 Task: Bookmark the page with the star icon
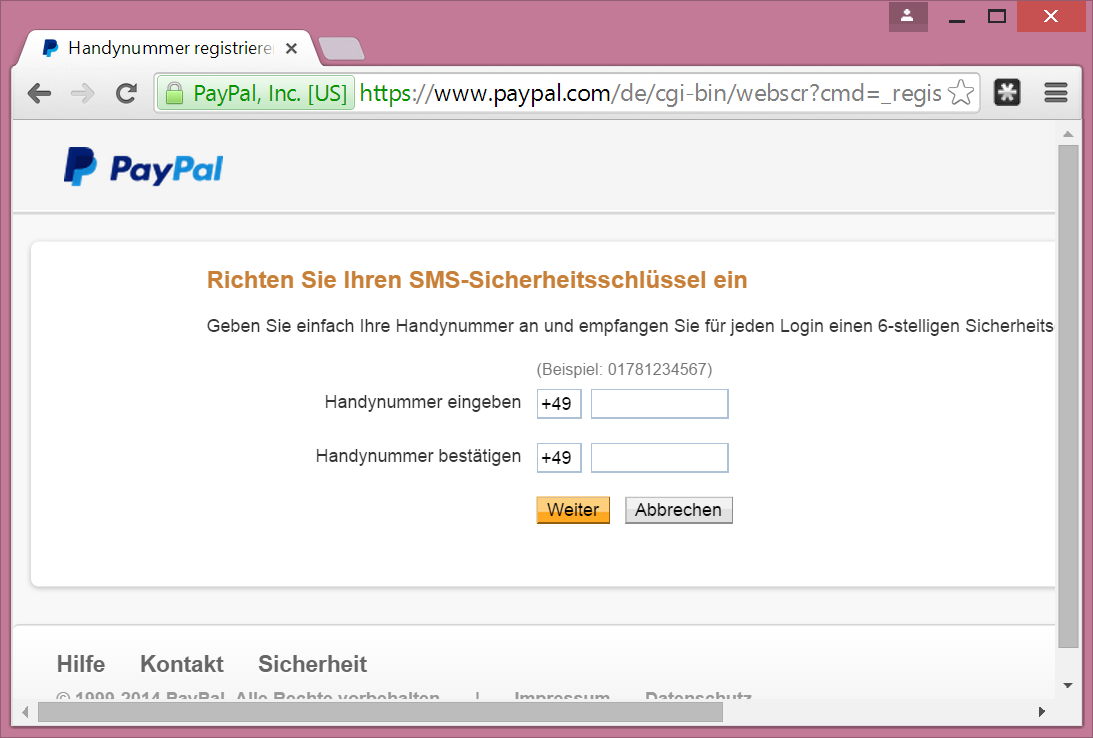961,93
